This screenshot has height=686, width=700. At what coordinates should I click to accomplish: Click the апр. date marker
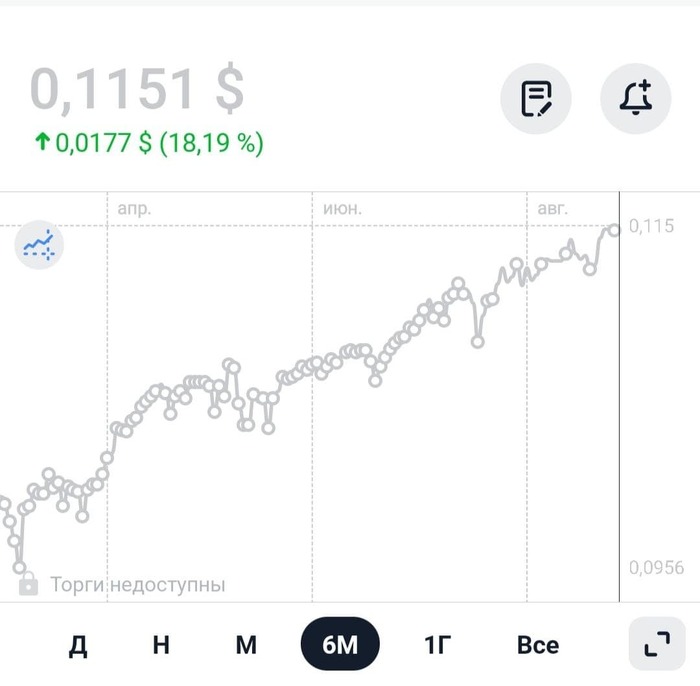click(x=134, y=209)
